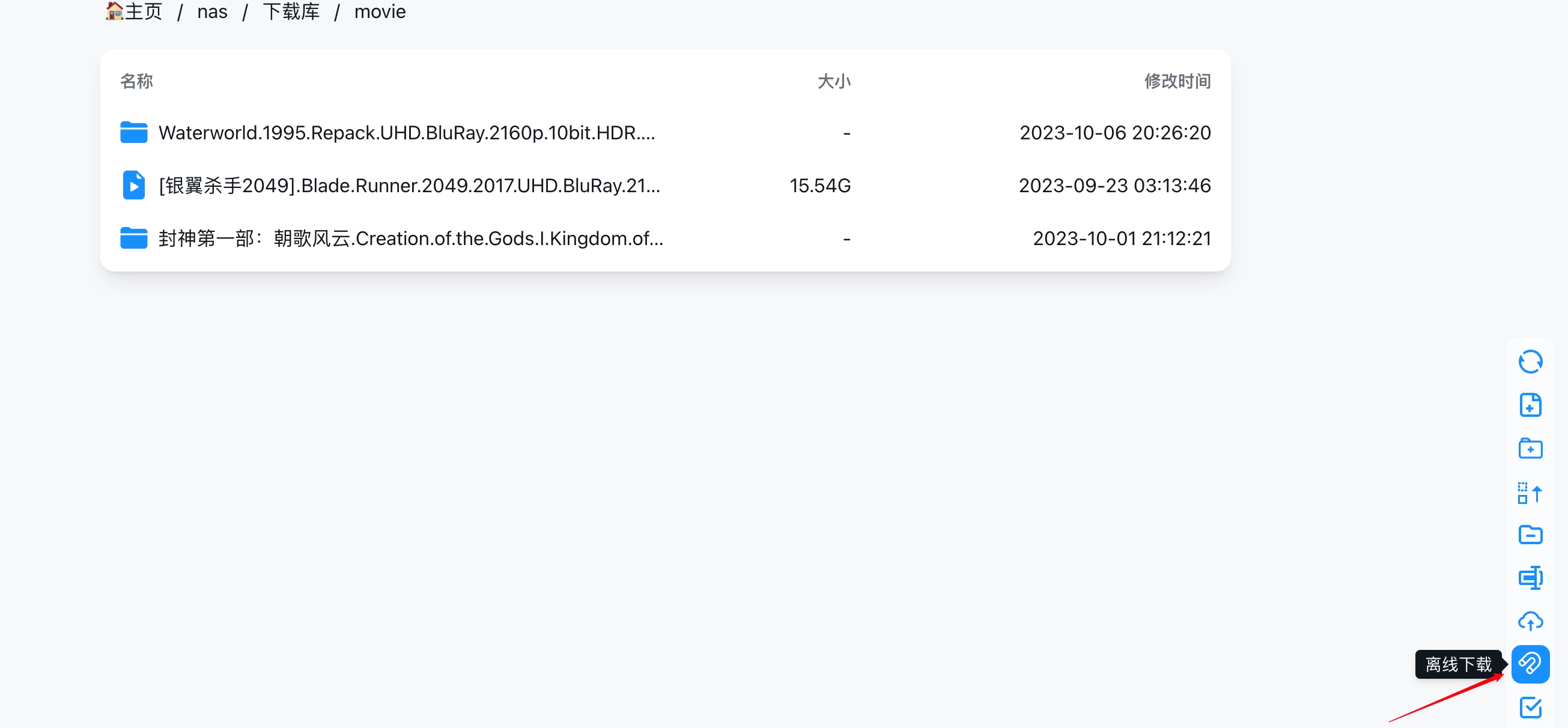Open the Waterworld.1995 folder

(407, 133)
